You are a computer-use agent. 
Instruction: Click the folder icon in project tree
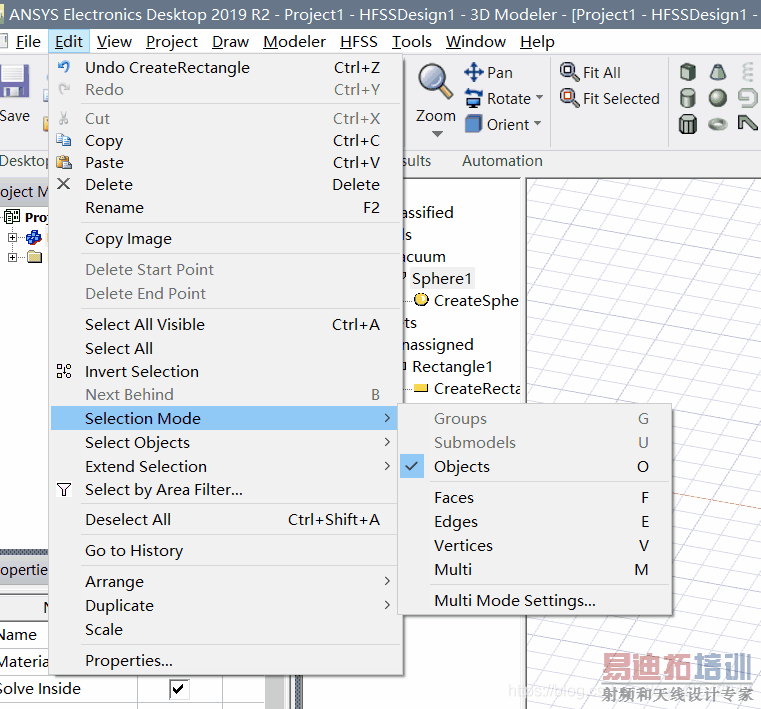pyautogui.click(x=34, y=257)
